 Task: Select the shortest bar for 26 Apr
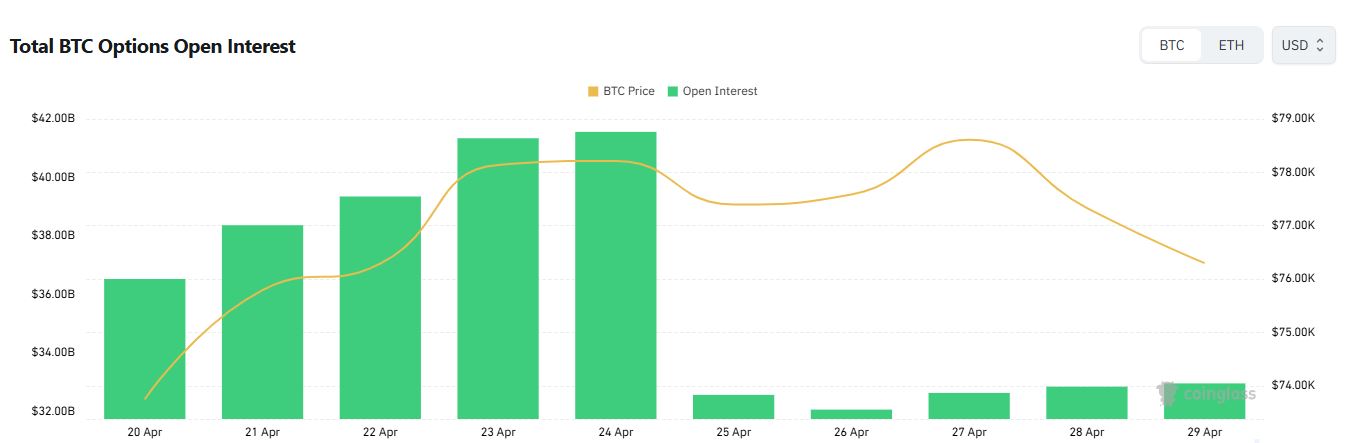point(851,413)
